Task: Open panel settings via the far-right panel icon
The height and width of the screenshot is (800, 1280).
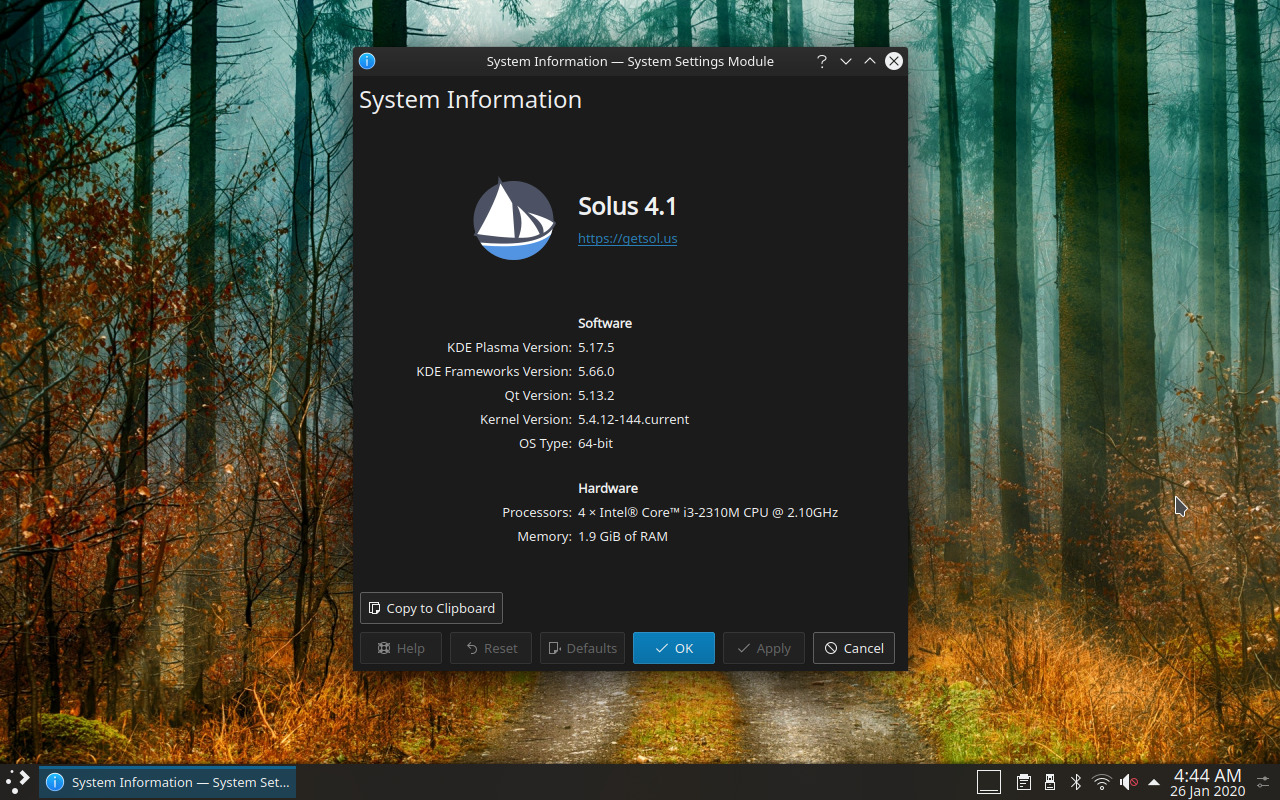Action: (1264, 782)
